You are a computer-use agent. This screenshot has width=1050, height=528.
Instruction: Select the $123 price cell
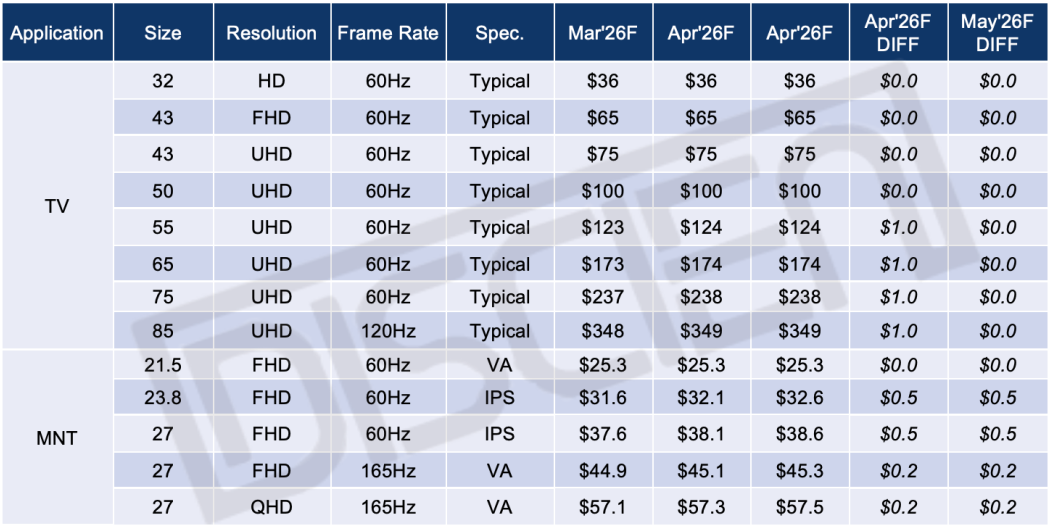click(603, 227)
